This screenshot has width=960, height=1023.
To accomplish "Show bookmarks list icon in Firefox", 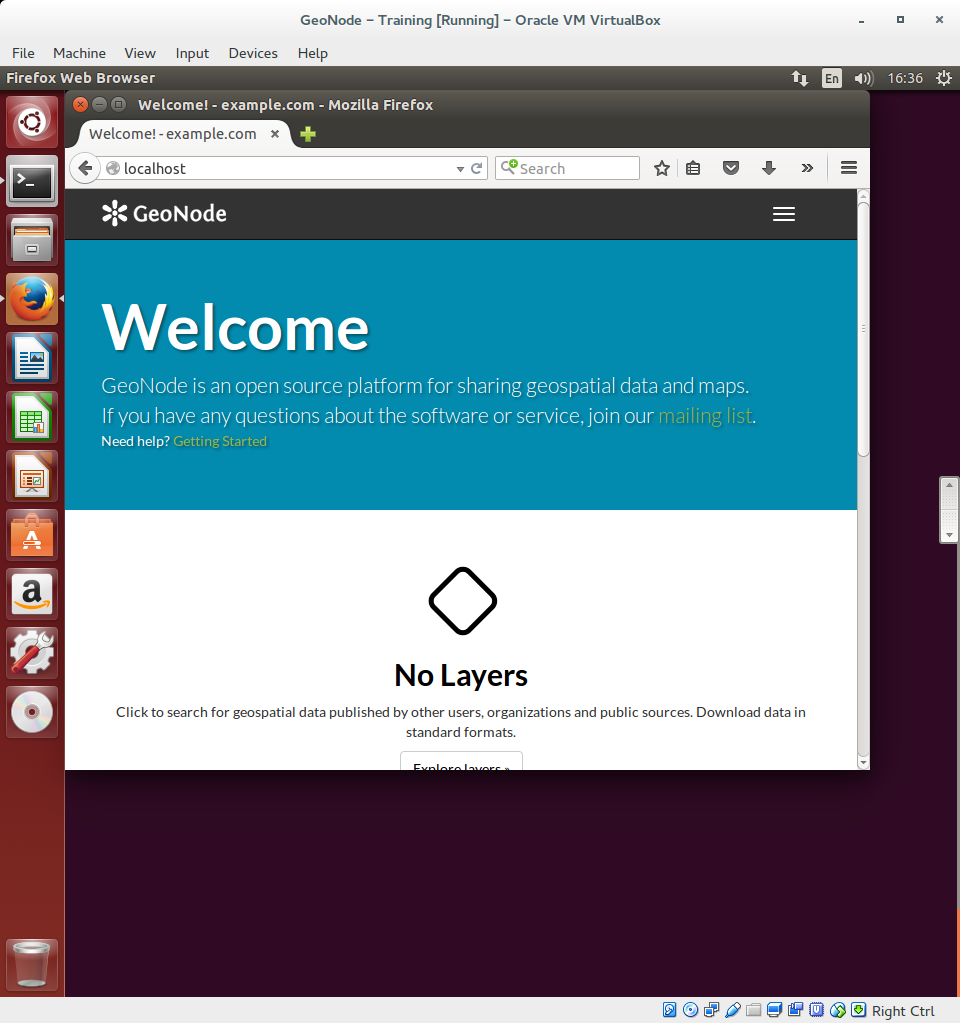I will point(693,168).
